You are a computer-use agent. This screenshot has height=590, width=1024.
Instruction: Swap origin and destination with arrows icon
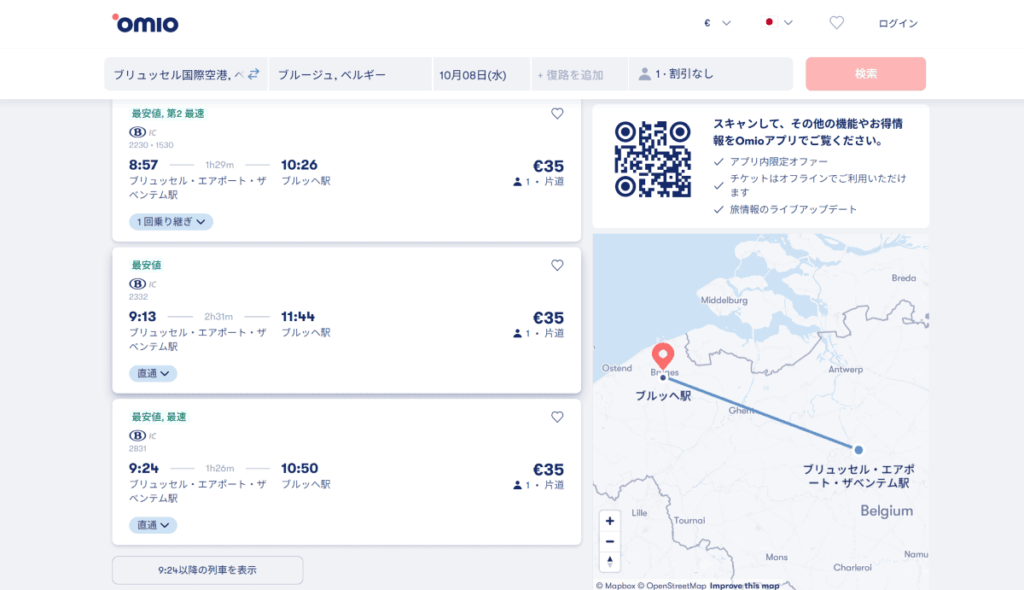pyautogui.click(x=253, y=74)
